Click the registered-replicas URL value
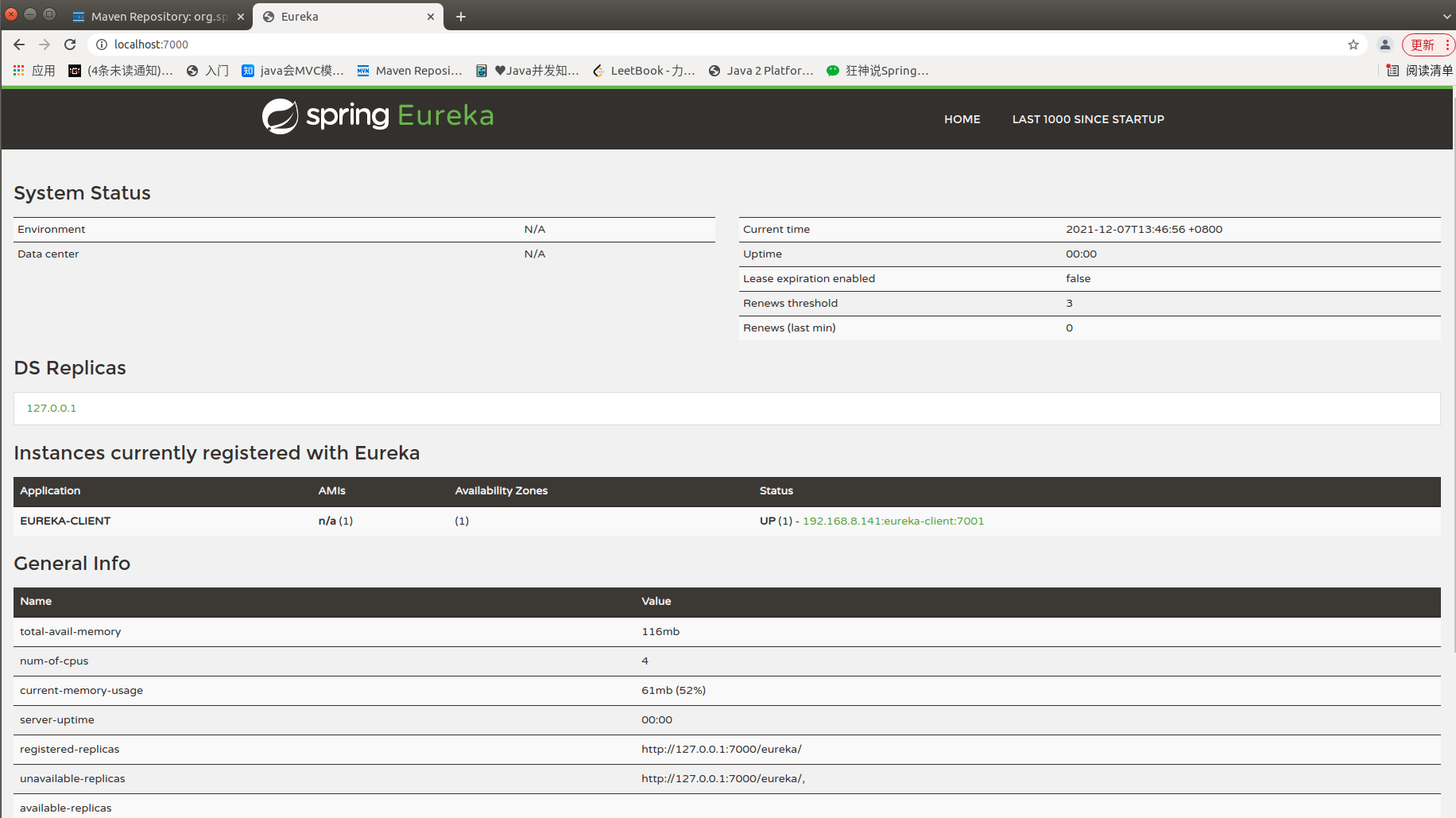The width and height of the screenshot is (1456, 818). 722,749
